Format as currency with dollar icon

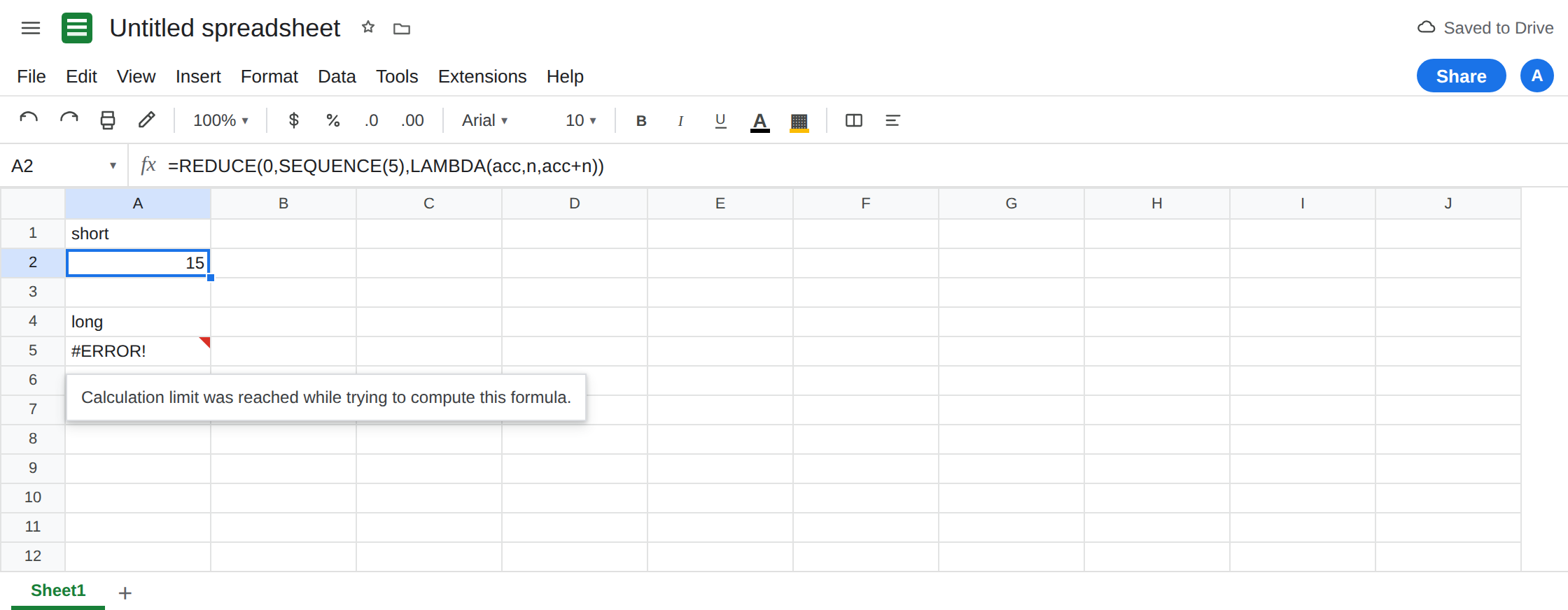294,120
